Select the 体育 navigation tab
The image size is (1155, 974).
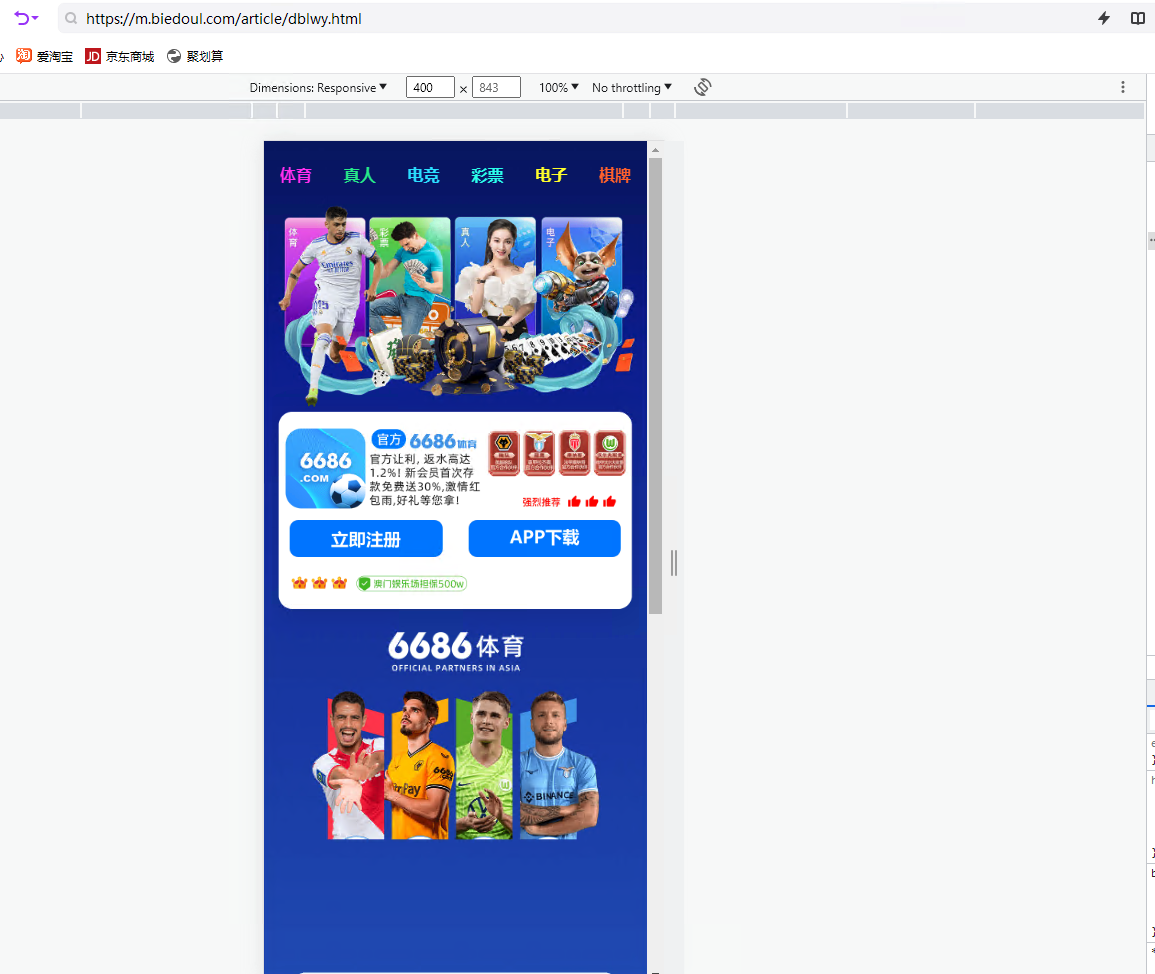click(x=296, y=176)
